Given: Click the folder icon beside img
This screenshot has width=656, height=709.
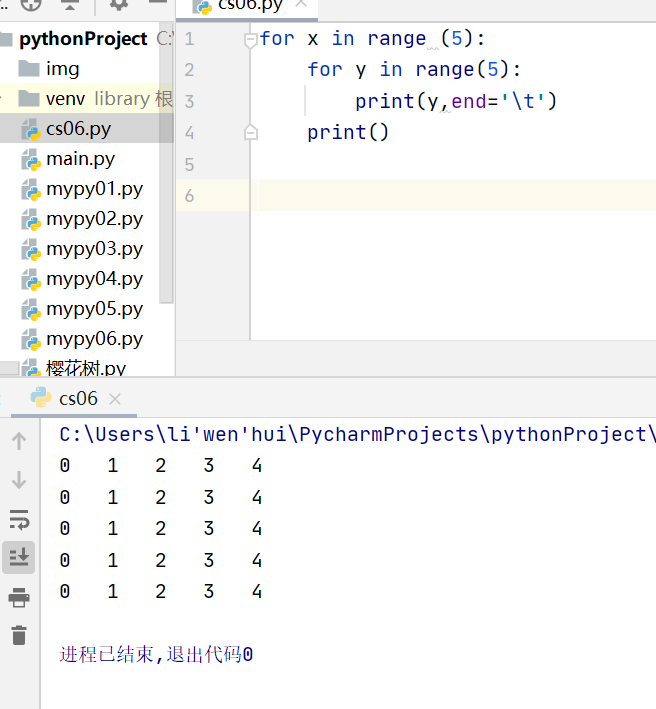Looking at the screenshot, I should coord(29,69).
